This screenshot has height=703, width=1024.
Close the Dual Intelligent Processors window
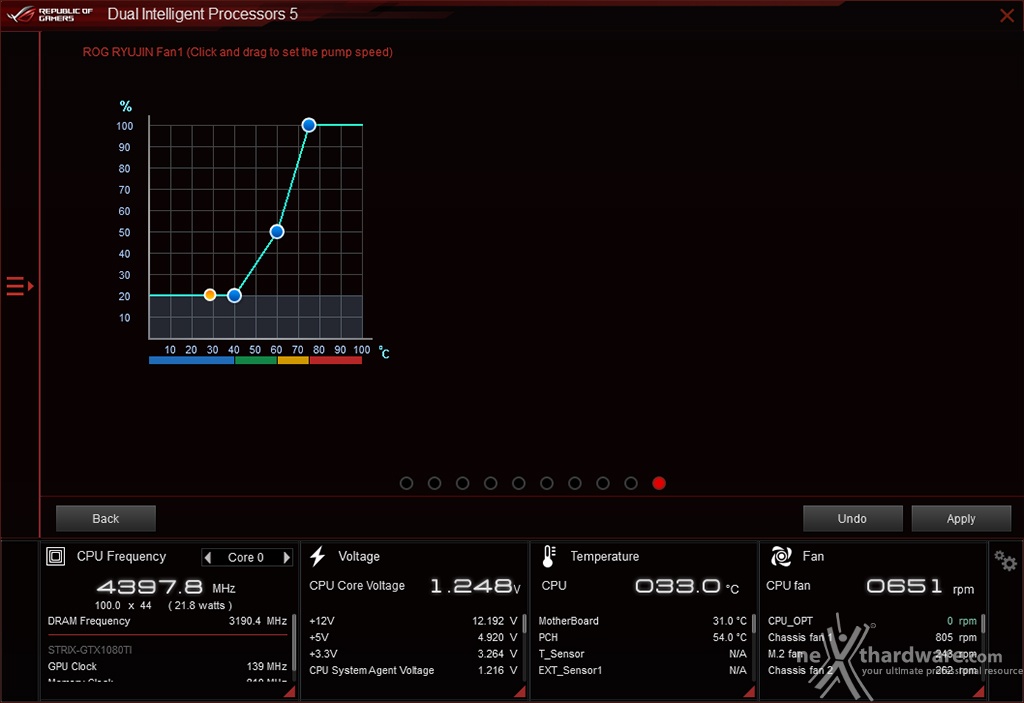(1007, 15)
